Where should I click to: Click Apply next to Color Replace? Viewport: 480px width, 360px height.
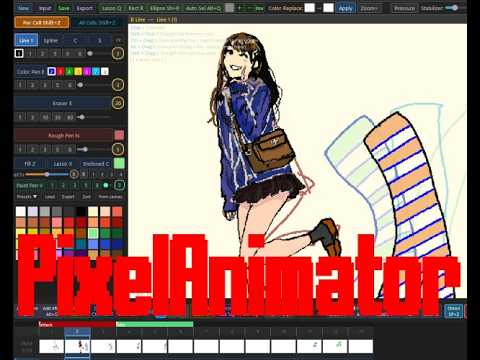tap(345, 8)
